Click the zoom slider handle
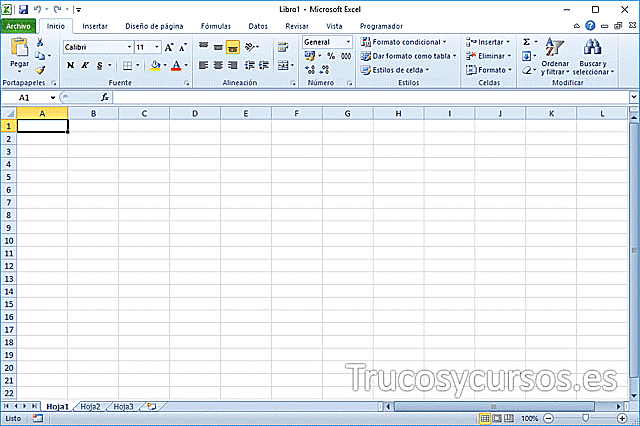The width and height of the screenshot is (640, 426). 585,418
